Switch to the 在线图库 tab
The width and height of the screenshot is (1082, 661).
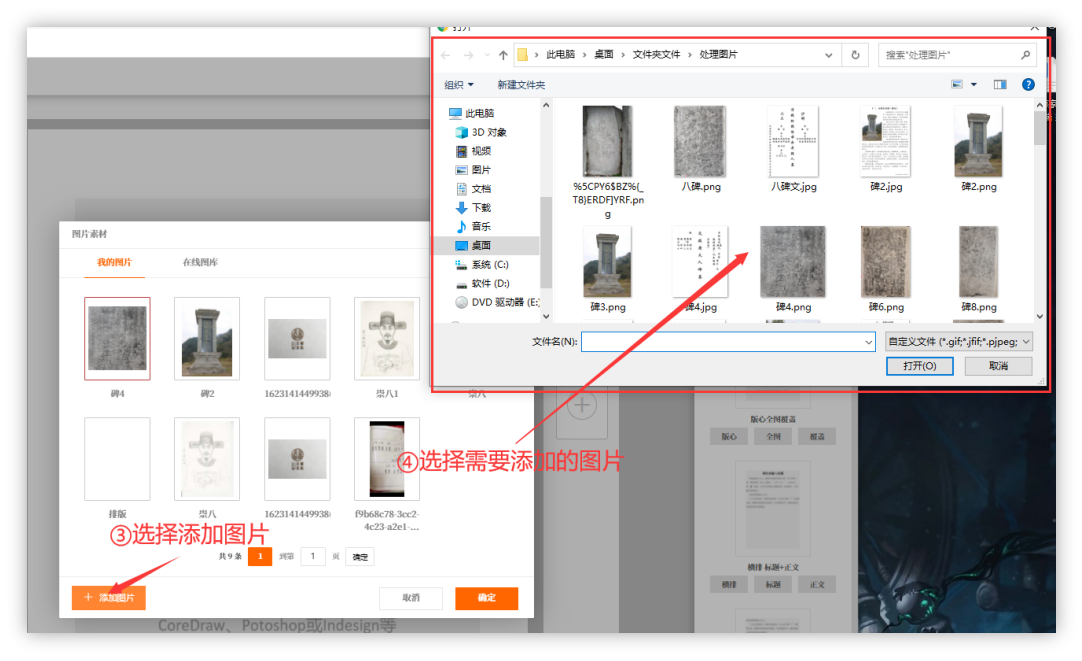[200, 262]
